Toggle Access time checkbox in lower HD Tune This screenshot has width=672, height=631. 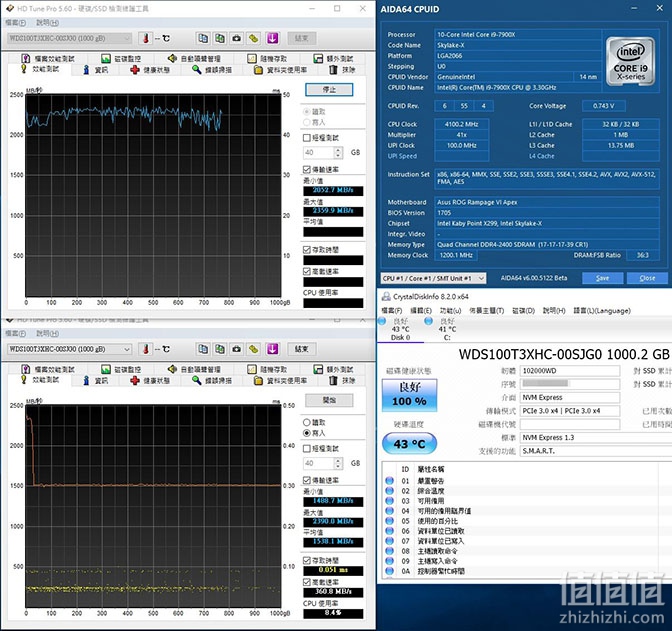pos(306,561)
